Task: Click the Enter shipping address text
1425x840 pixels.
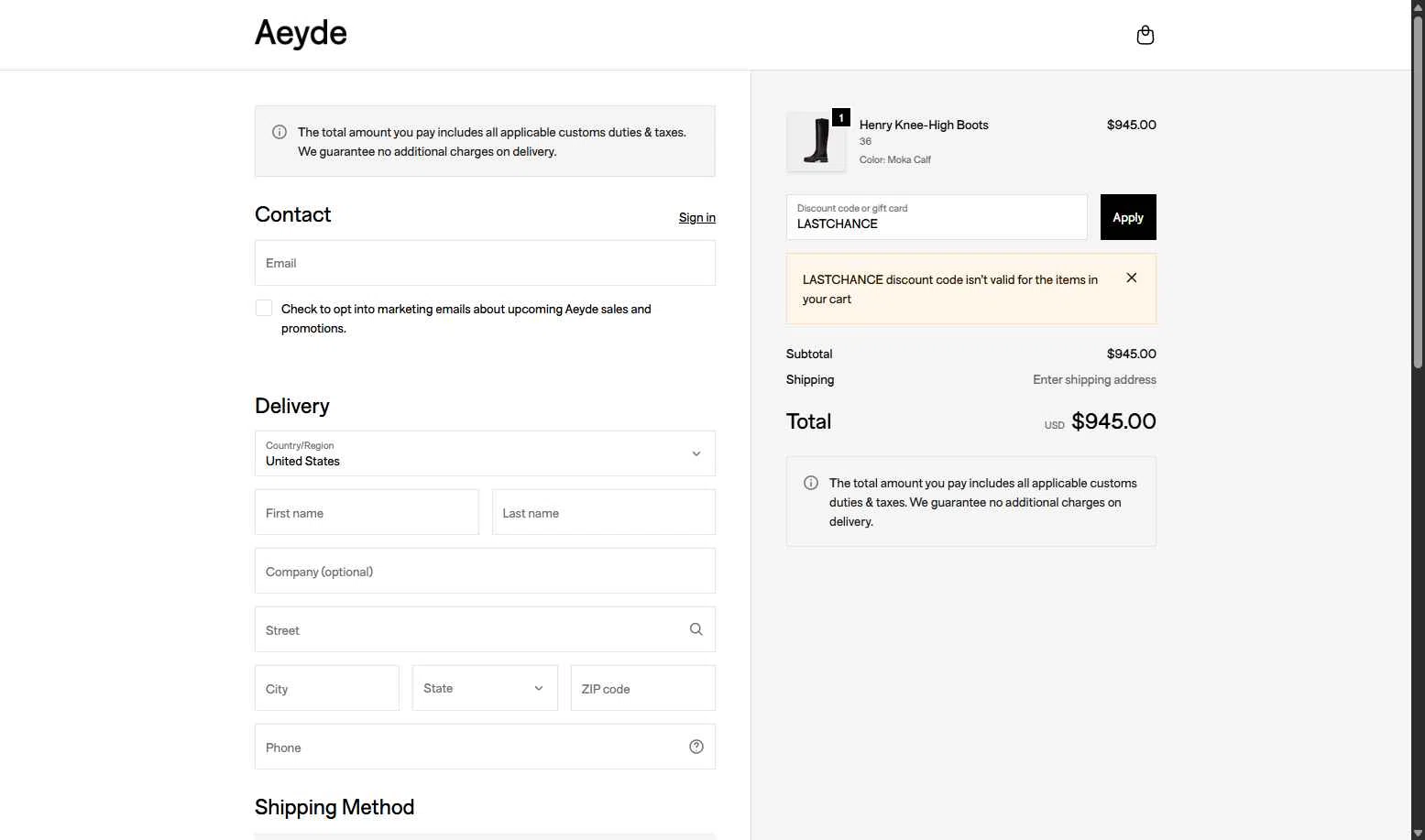Action: point(1094,379)
